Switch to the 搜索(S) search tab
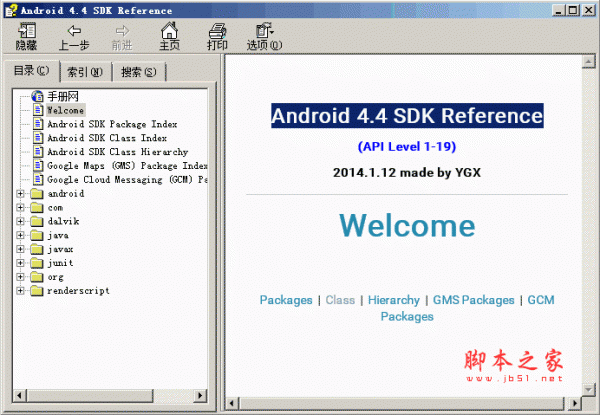Image resolution: width=600 pixels, height=415 pixels. point(139,72)
